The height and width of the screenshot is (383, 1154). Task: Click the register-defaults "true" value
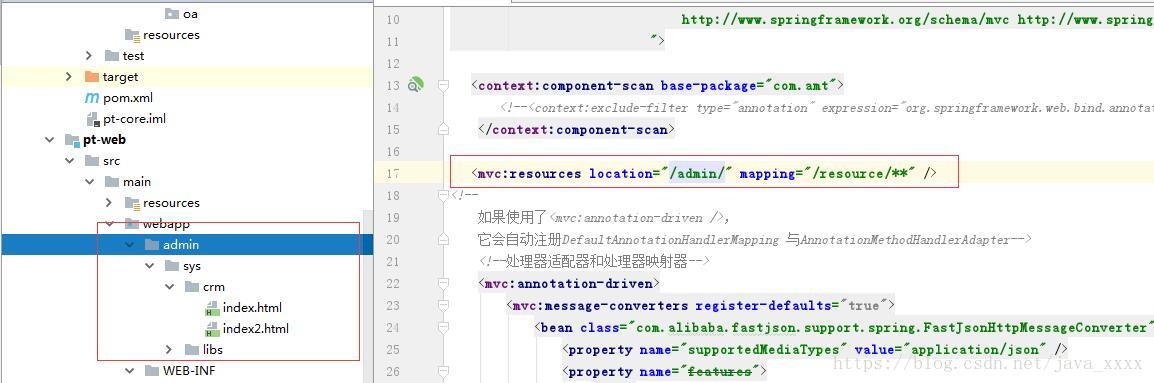(x=864, y=305)
